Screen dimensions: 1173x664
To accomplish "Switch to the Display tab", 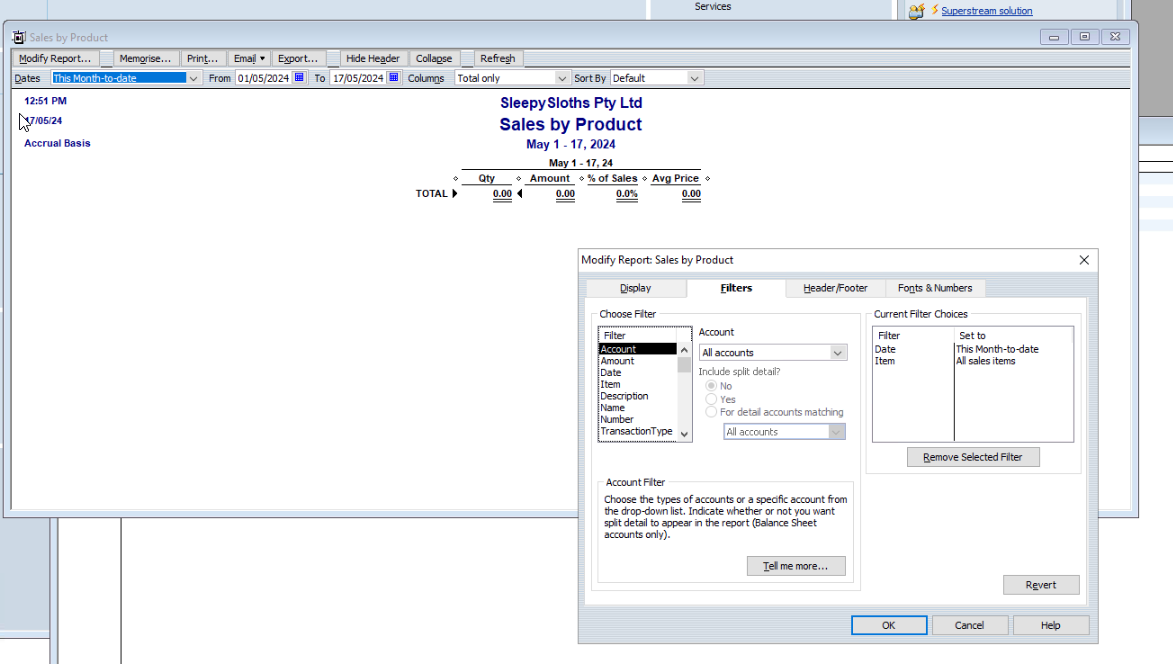I will click(635, 288).
